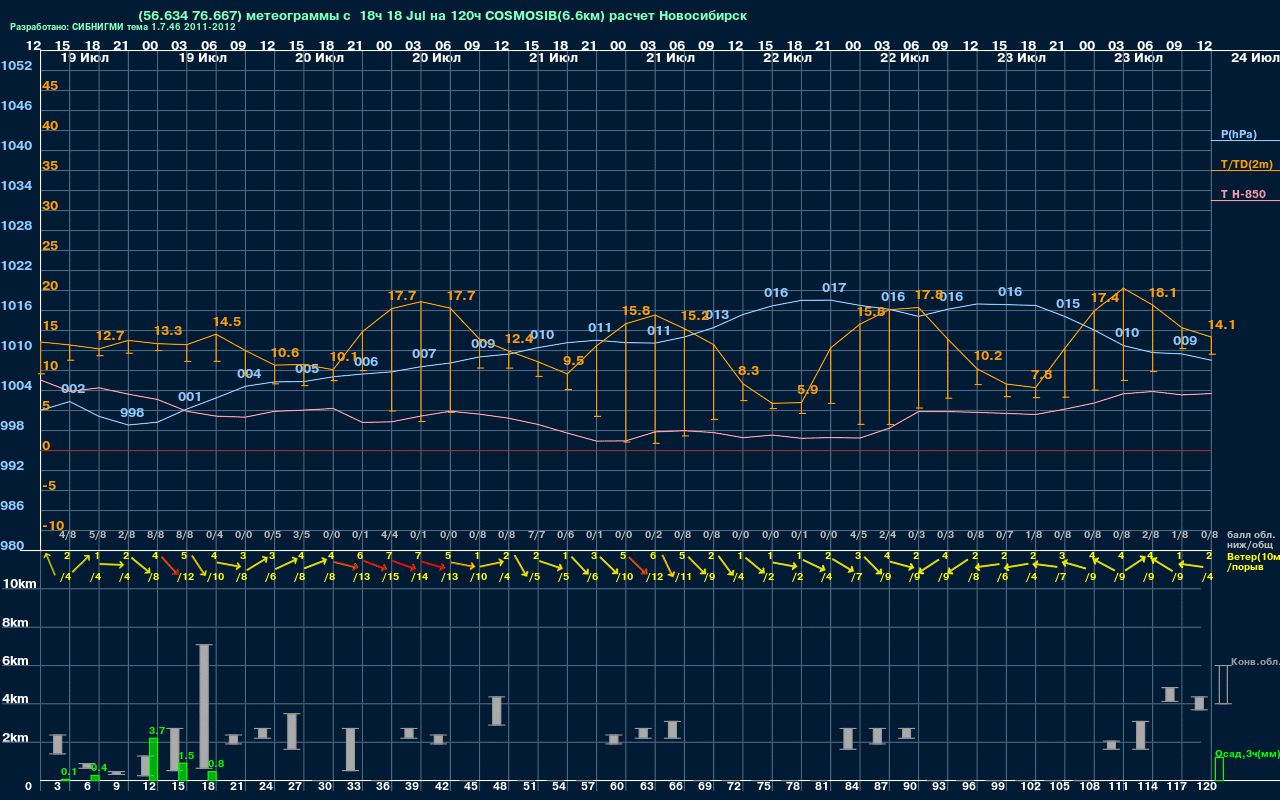Click the orange 35 temperature axis label
The image size is (1280, 800).
pos(50,166)
